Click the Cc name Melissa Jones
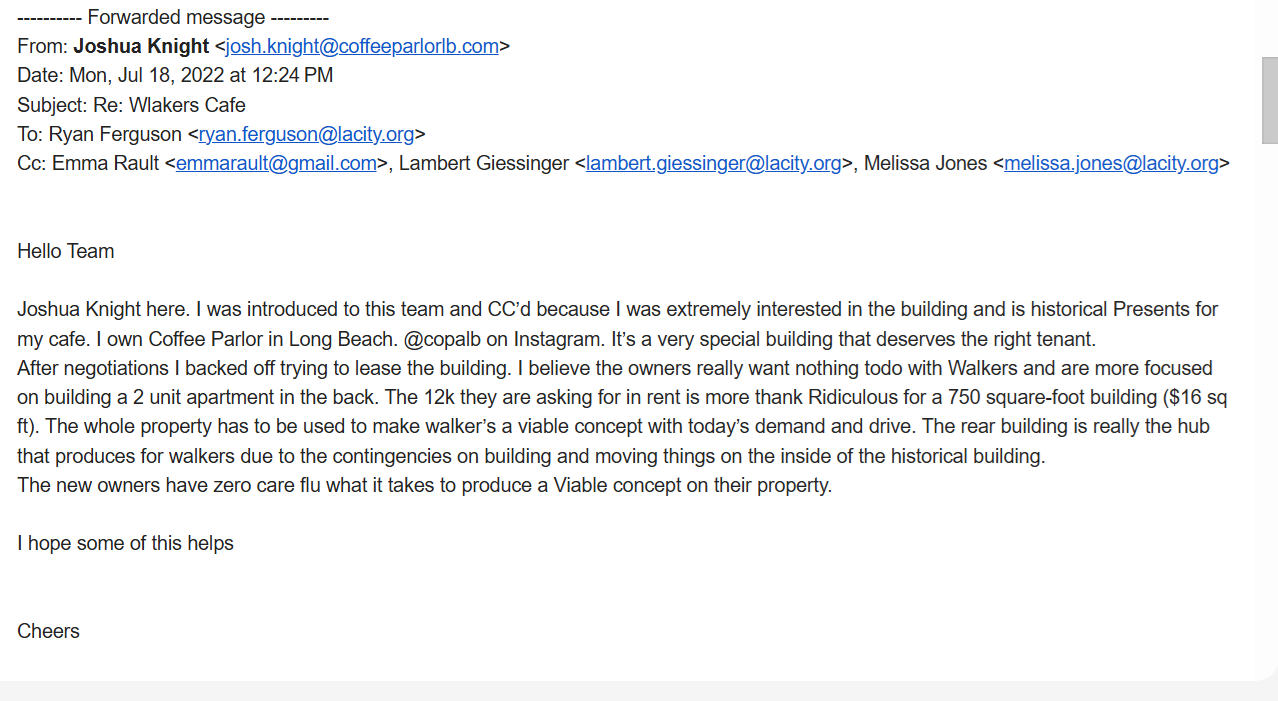The width and height of the screenshot is (1278, 701). point(925,163)
